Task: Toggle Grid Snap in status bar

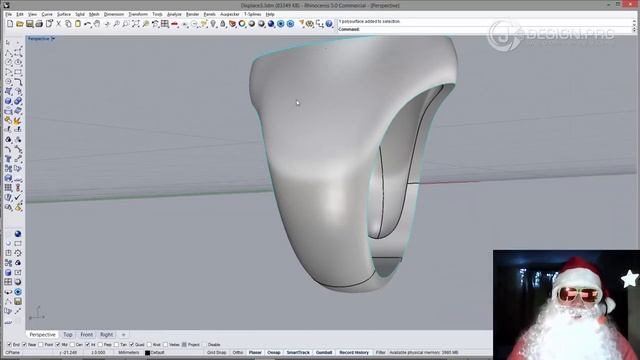Action: coord(216,353)
